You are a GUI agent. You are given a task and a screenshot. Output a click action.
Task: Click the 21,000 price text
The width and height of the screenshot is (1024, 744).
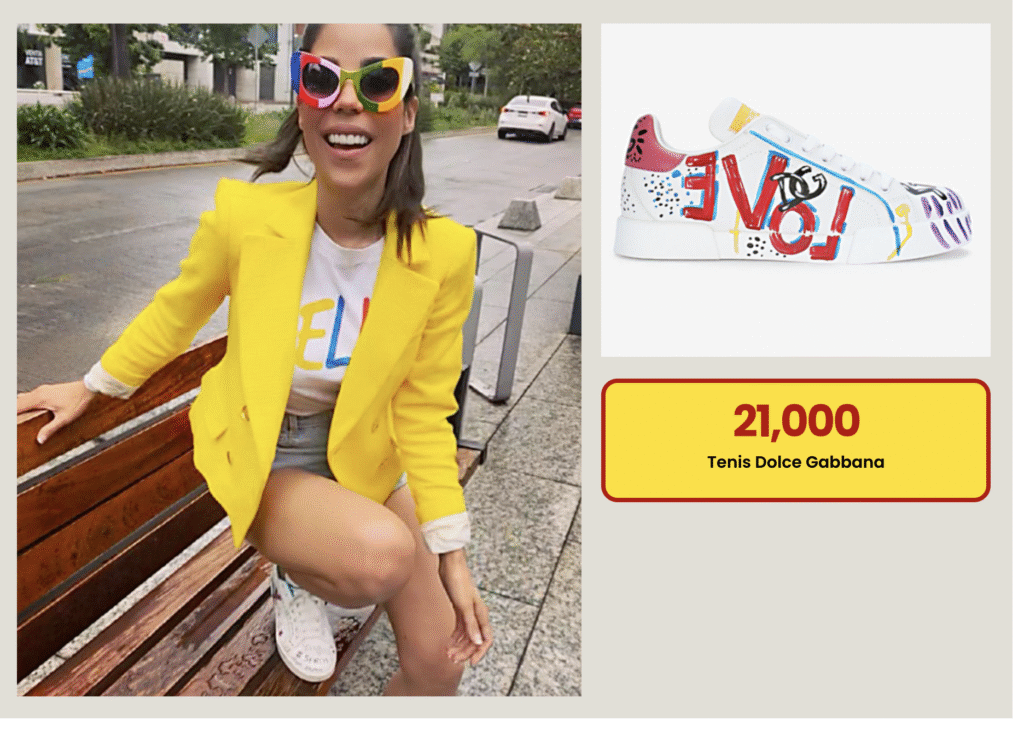point(795,421)
